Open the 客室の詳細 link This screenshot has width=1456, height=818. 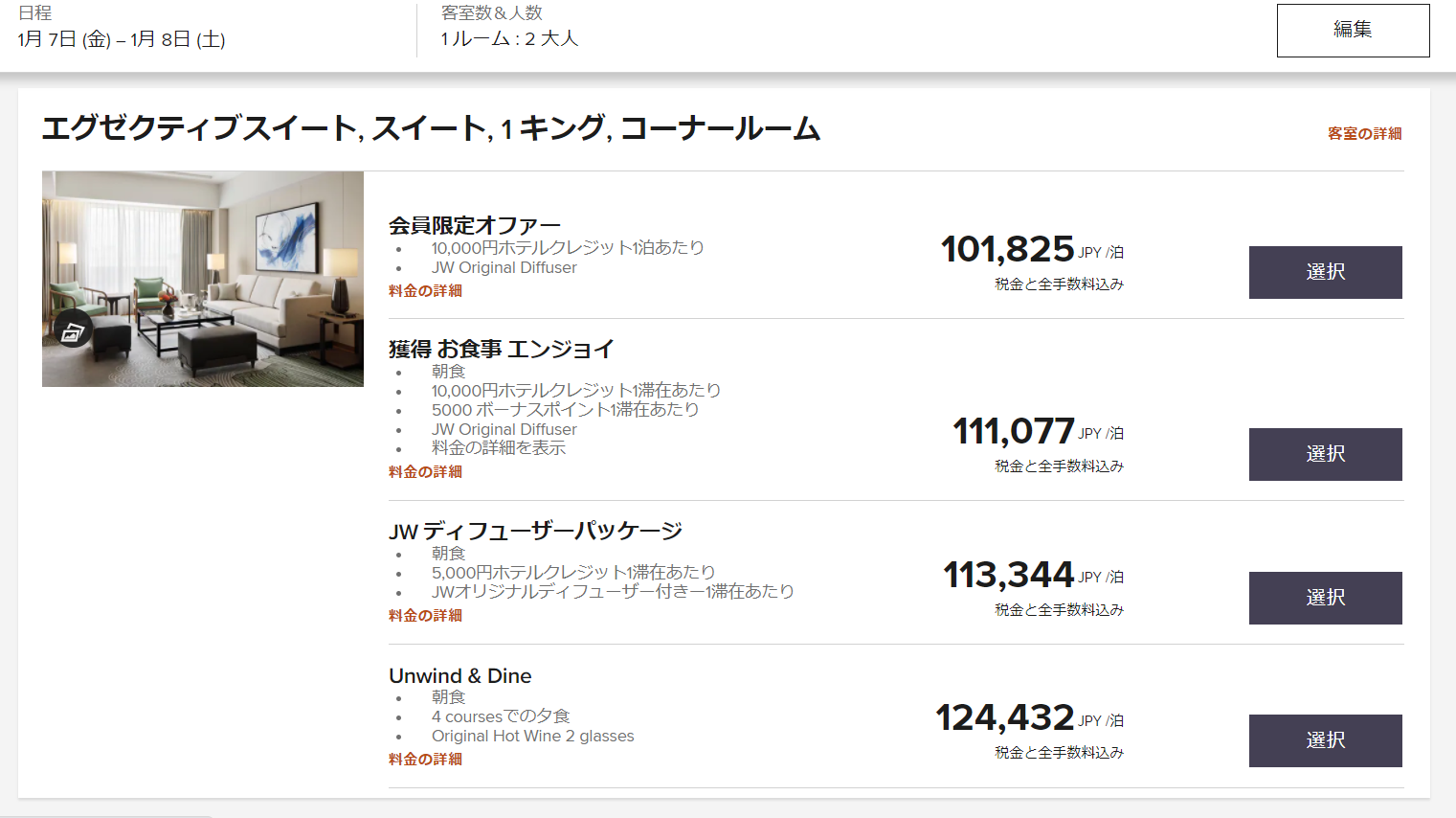pyautogui.click(x=1364, y=134)
